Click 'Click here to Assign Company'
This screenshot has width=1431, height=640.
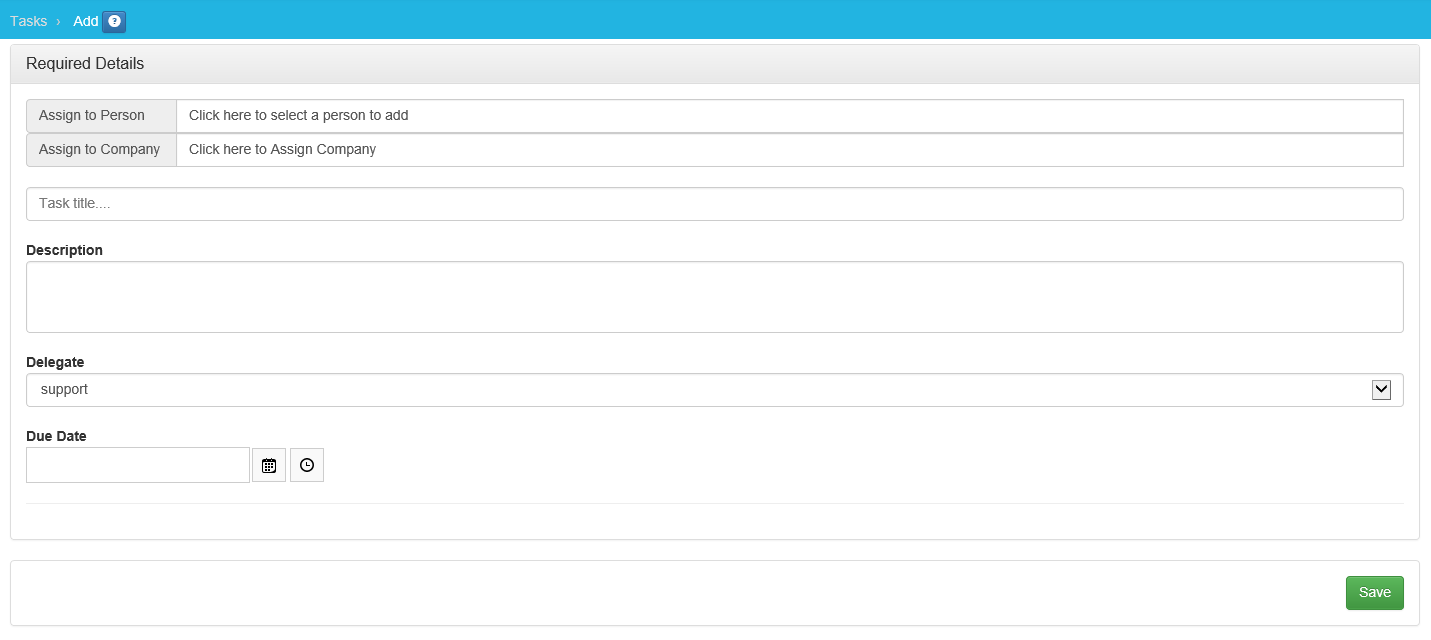pyautogui.click(x=282, y=150)
